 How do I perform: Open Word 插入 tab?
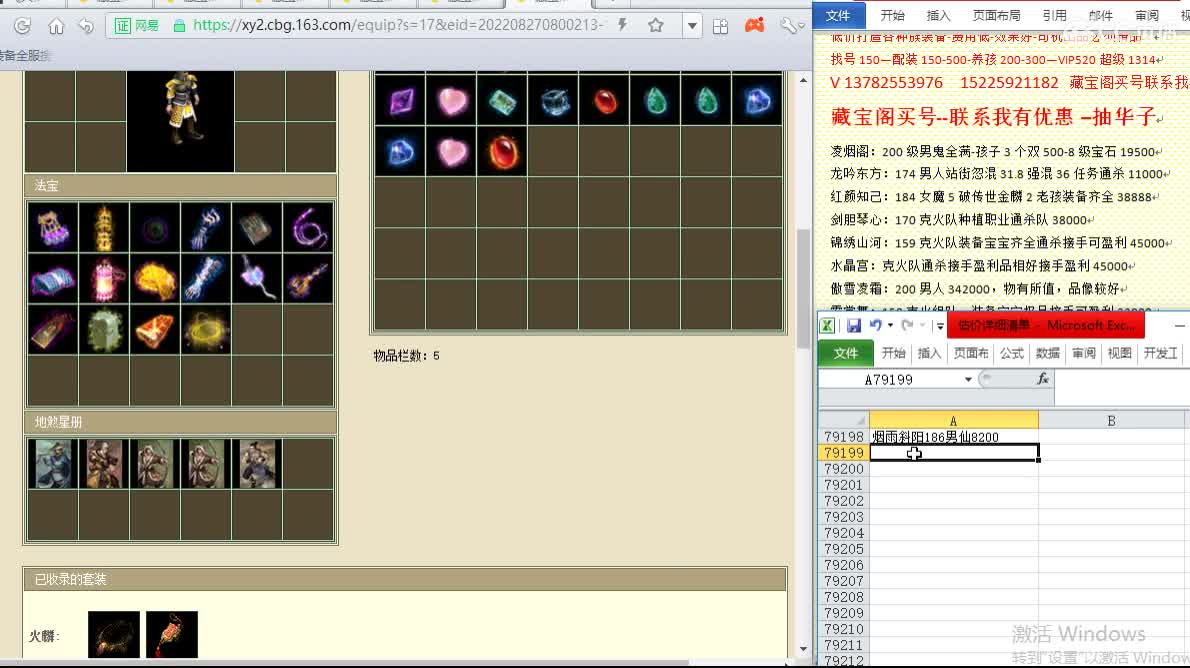click(939, 15)
